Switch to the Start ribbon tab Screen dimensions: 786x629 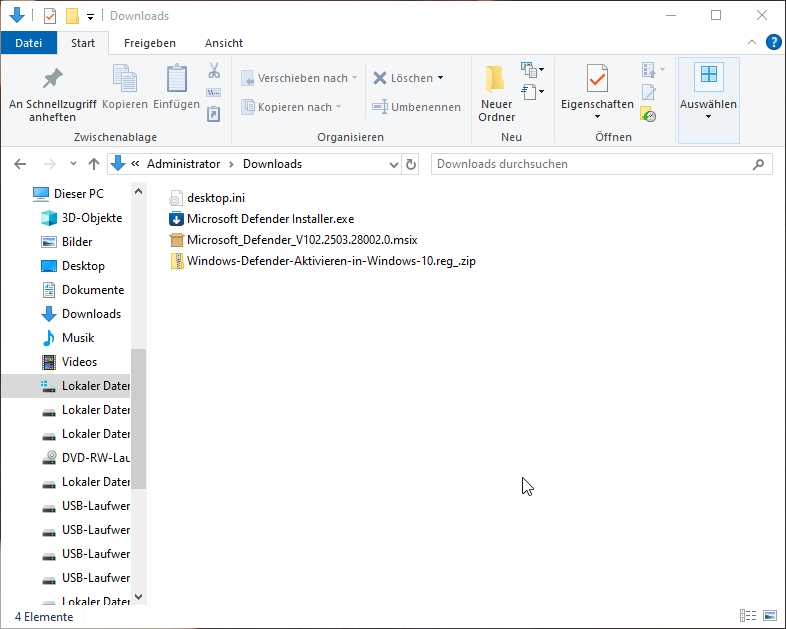(x=83, y=43)
